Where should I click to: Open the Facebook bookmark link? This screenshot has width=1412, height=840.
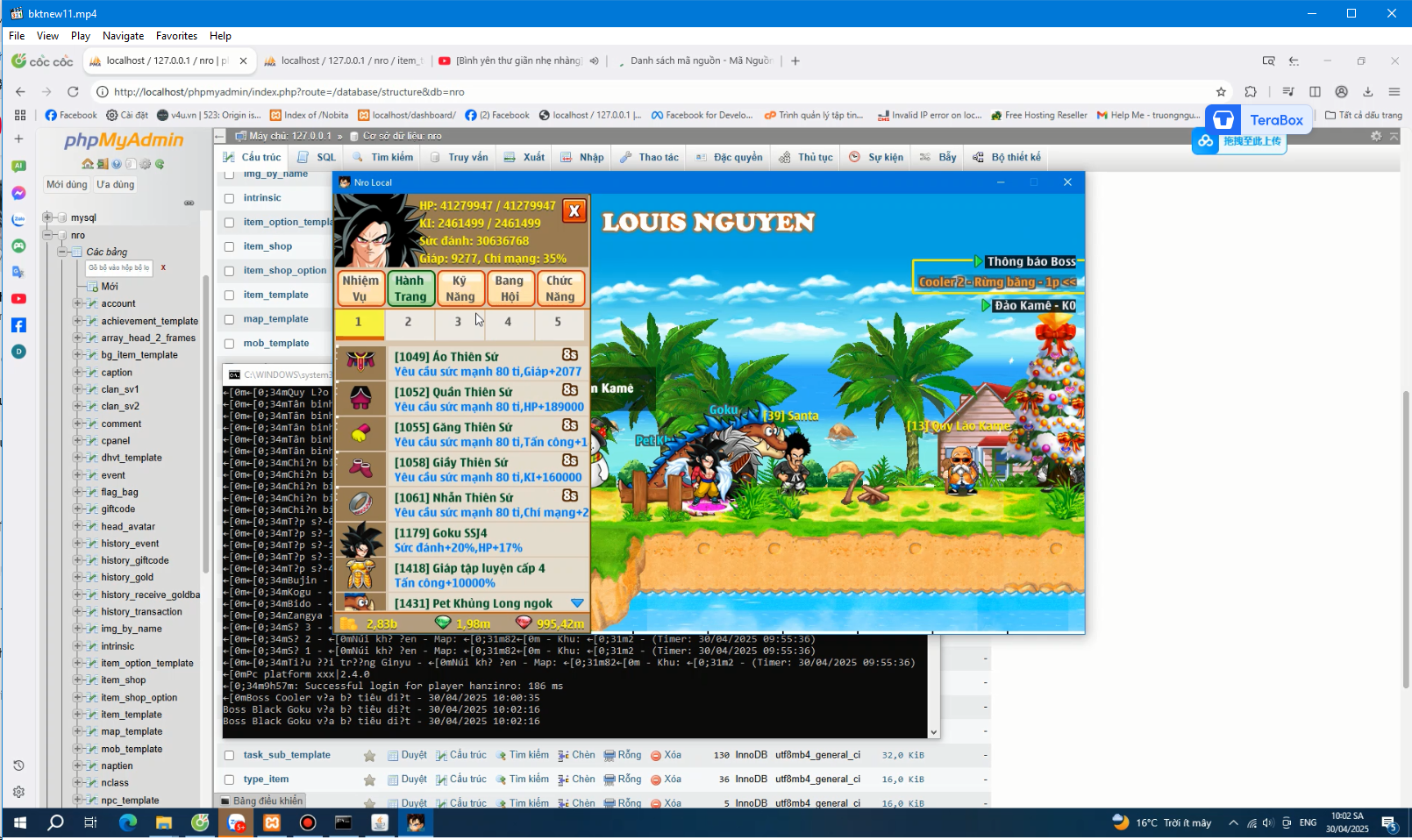coord(70,115)
